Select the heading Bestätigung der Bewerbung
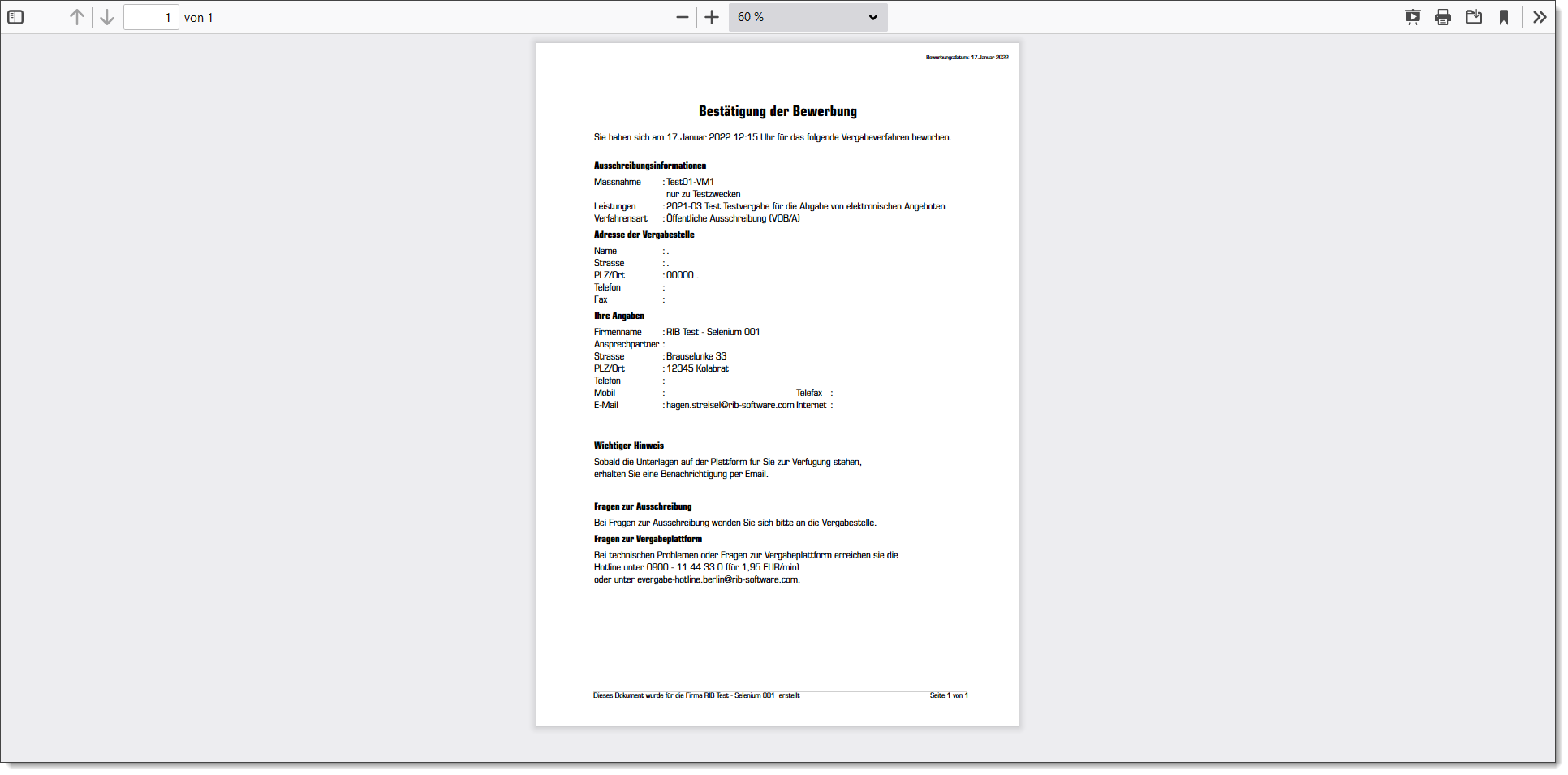Image resolution: width=1568 pixels, height=775 pixels. click(778, 111)
